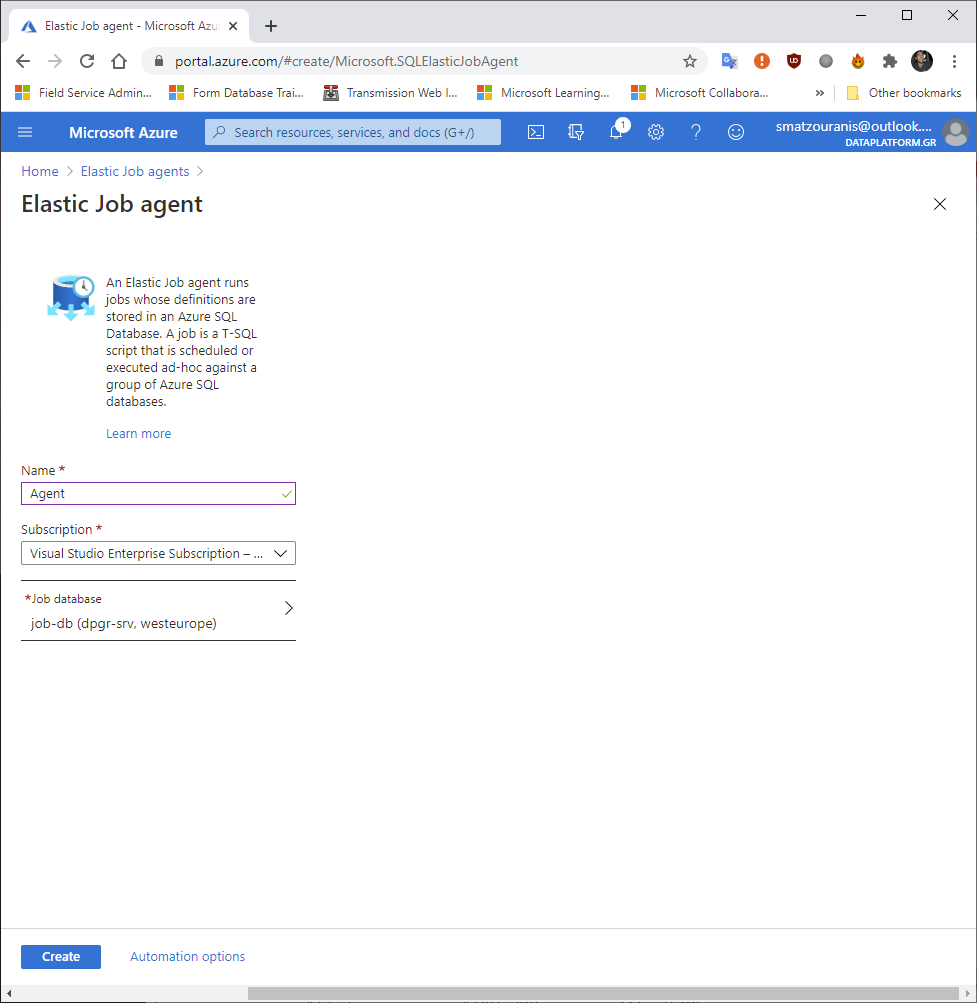Click the Create button

coord(61,957)
